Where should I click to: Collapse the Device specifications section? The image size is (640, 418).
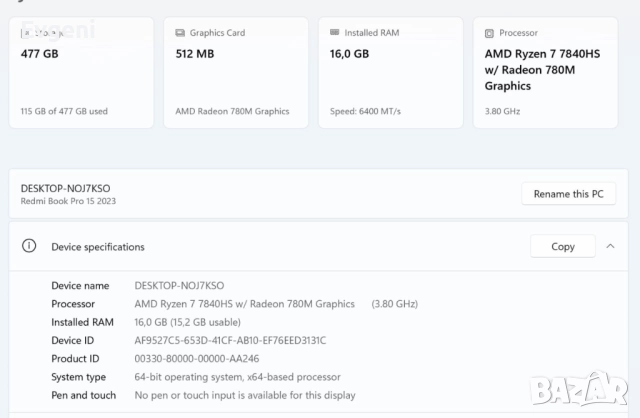pos(610,246)
